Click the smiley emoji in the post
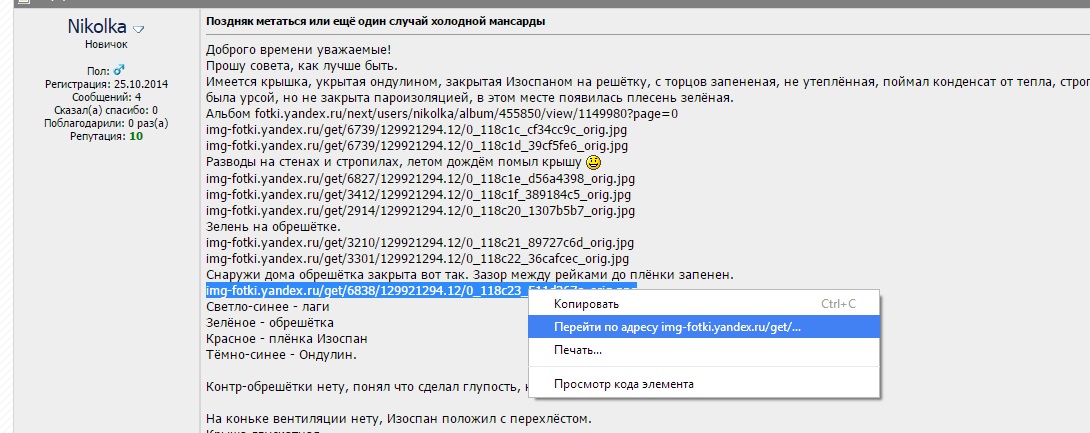Viewport: 1090px width, 433px height. tap(593, 162)
